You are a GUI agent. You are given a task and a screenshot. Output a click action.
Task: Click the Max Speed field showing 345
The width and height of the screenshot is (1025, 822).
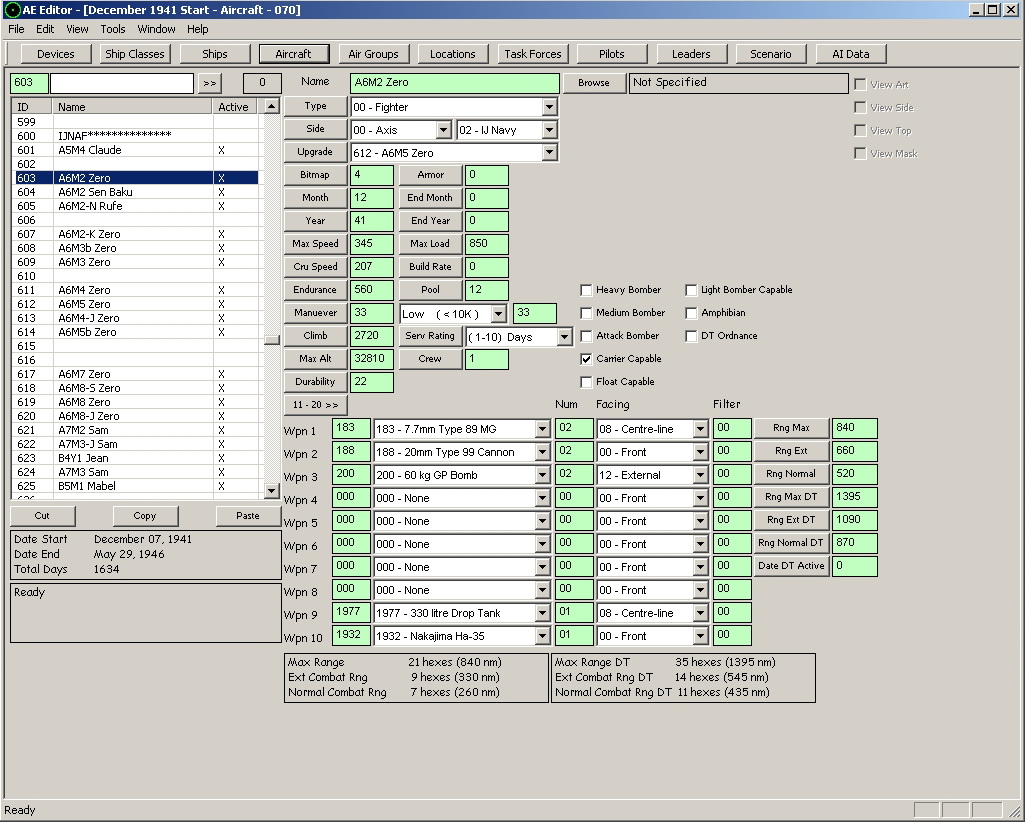tap(372, 244)
